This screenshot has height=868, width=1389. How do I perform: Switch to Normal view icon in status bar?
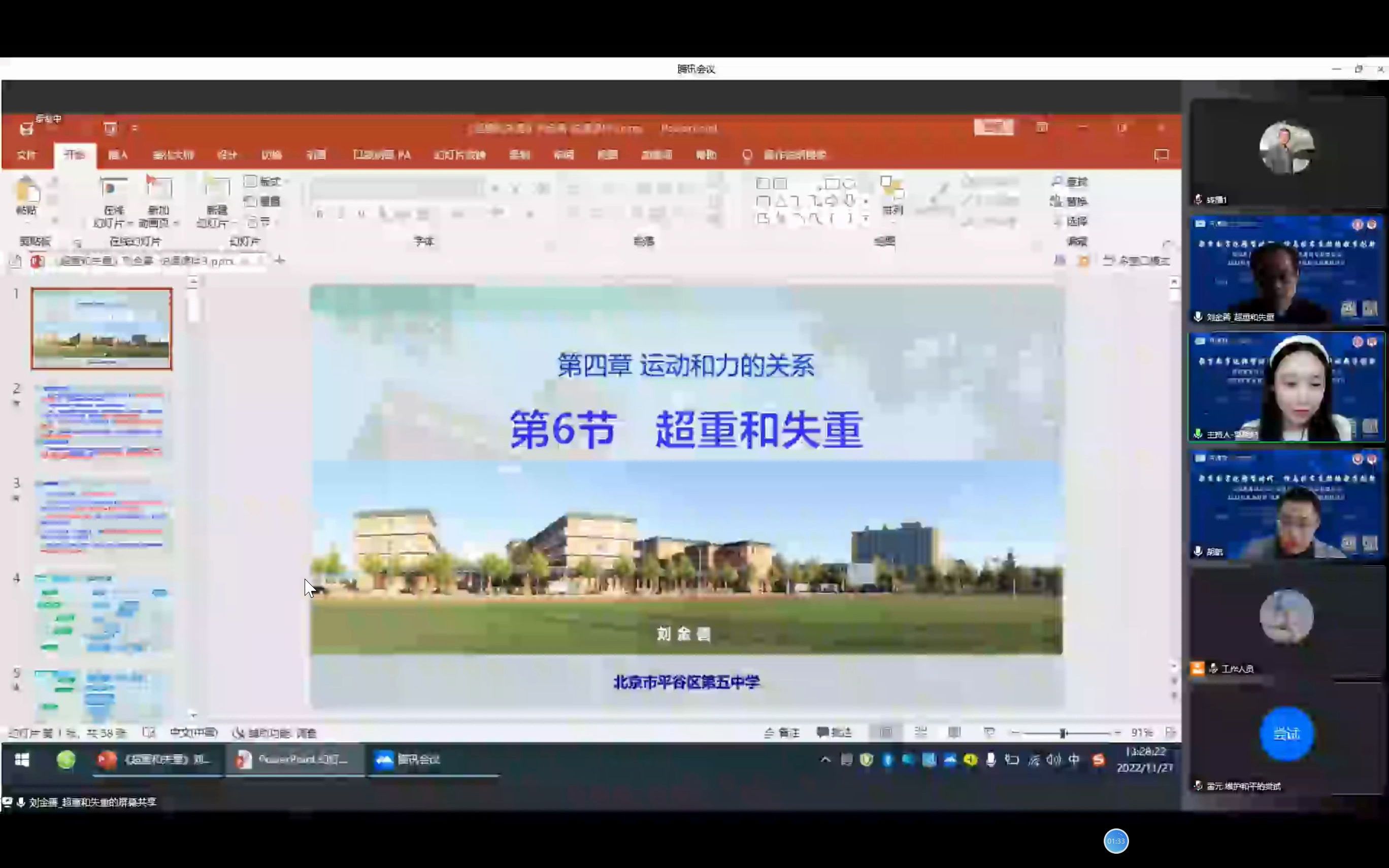(x=886, y=732)
